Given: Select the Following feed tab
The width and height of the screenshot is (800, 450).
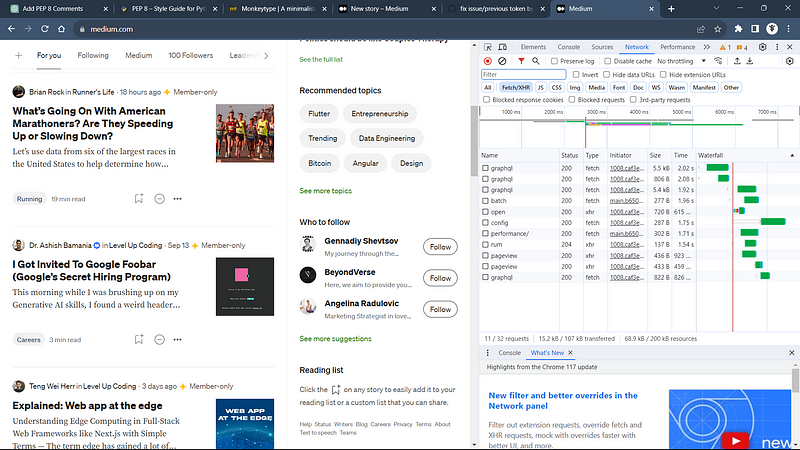Looking at the screenshot, I should coord(93,55).
